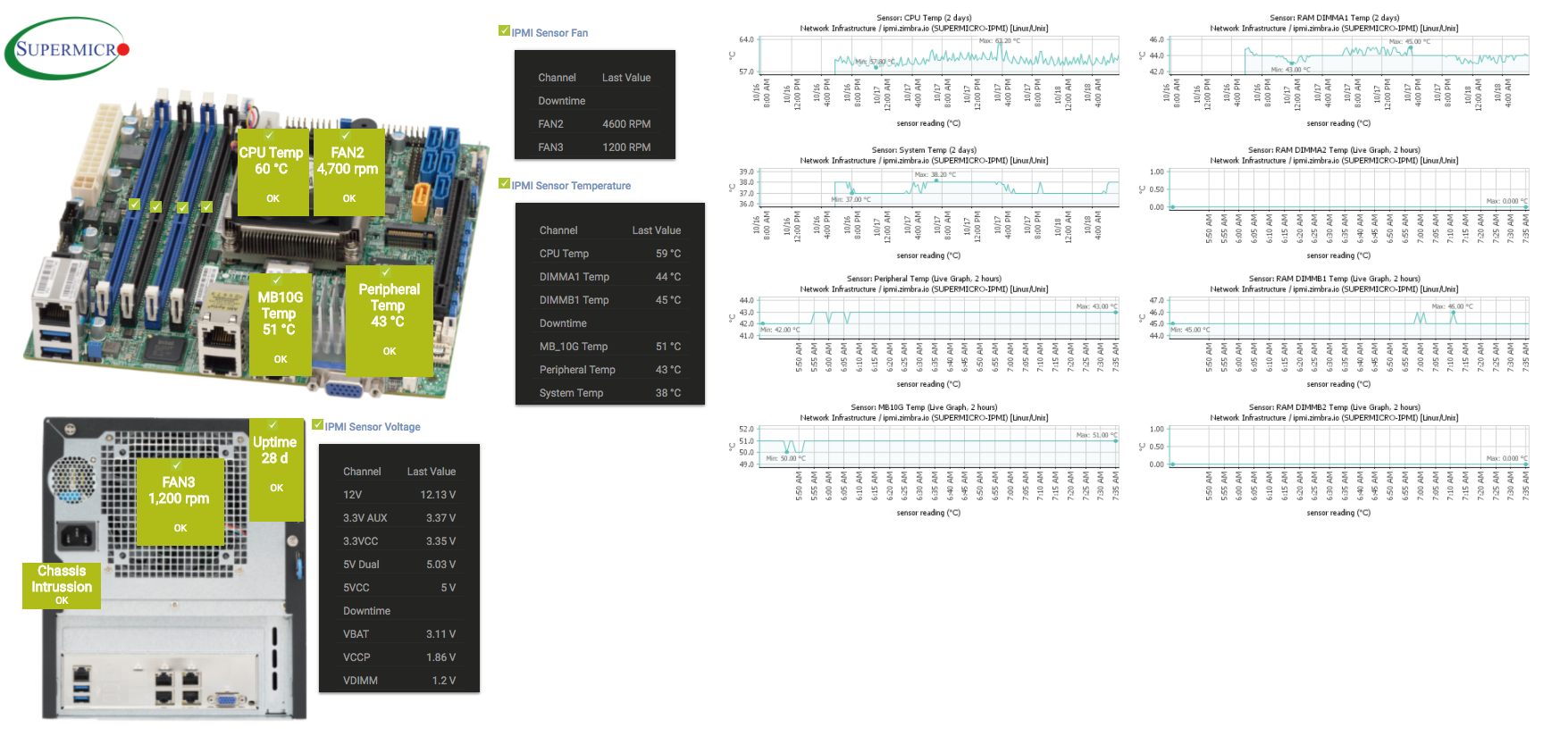This screenshot has height=745, width=1568.
Task: Click the 5VCC channel in the voltage table
Action: pyautogui.click(x=356, y=588)
